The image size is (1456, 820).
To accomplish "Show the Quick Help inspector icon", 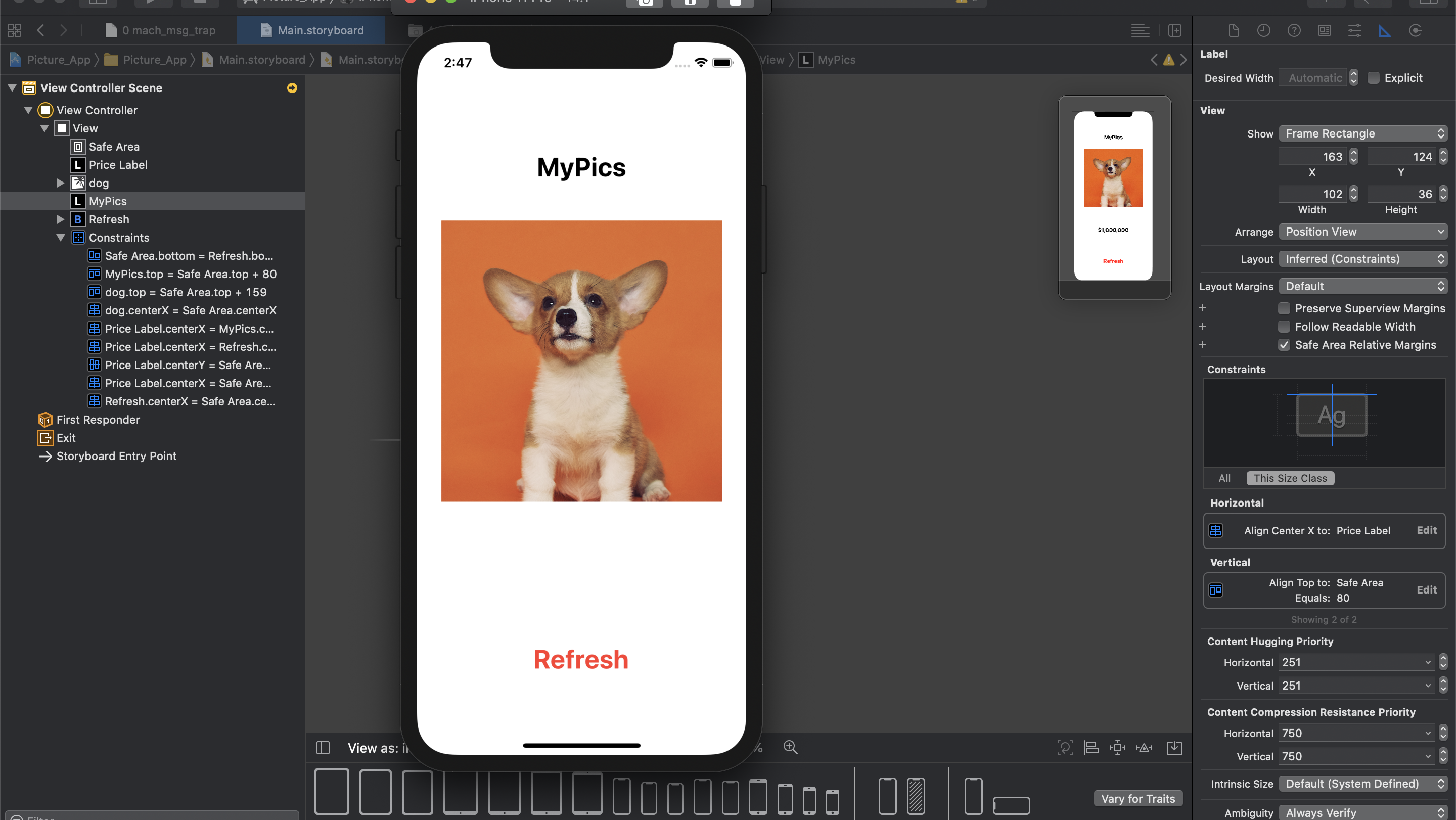I will pyautogui.click(x=1294, y=30).
